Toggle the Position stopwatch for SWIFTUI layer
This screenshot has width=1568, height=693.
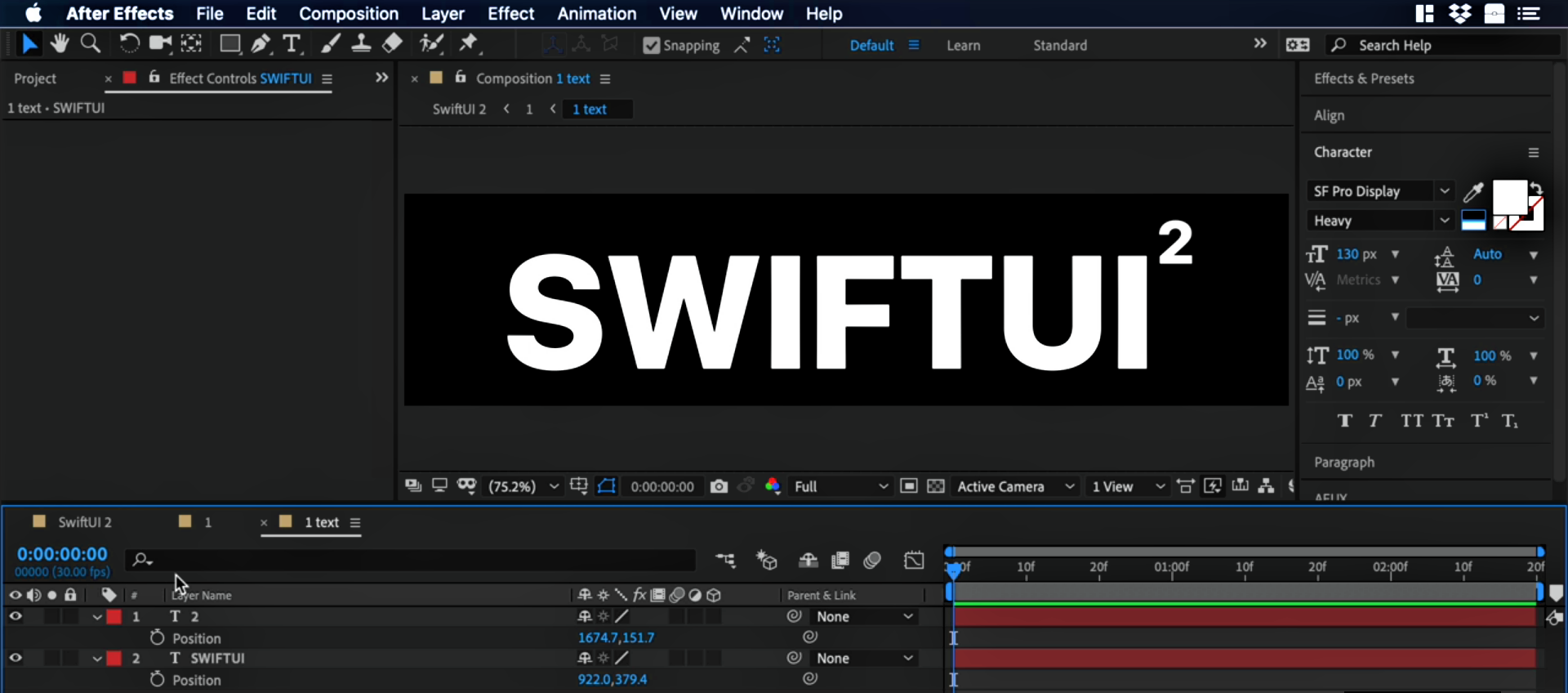(x=158, y=679)
